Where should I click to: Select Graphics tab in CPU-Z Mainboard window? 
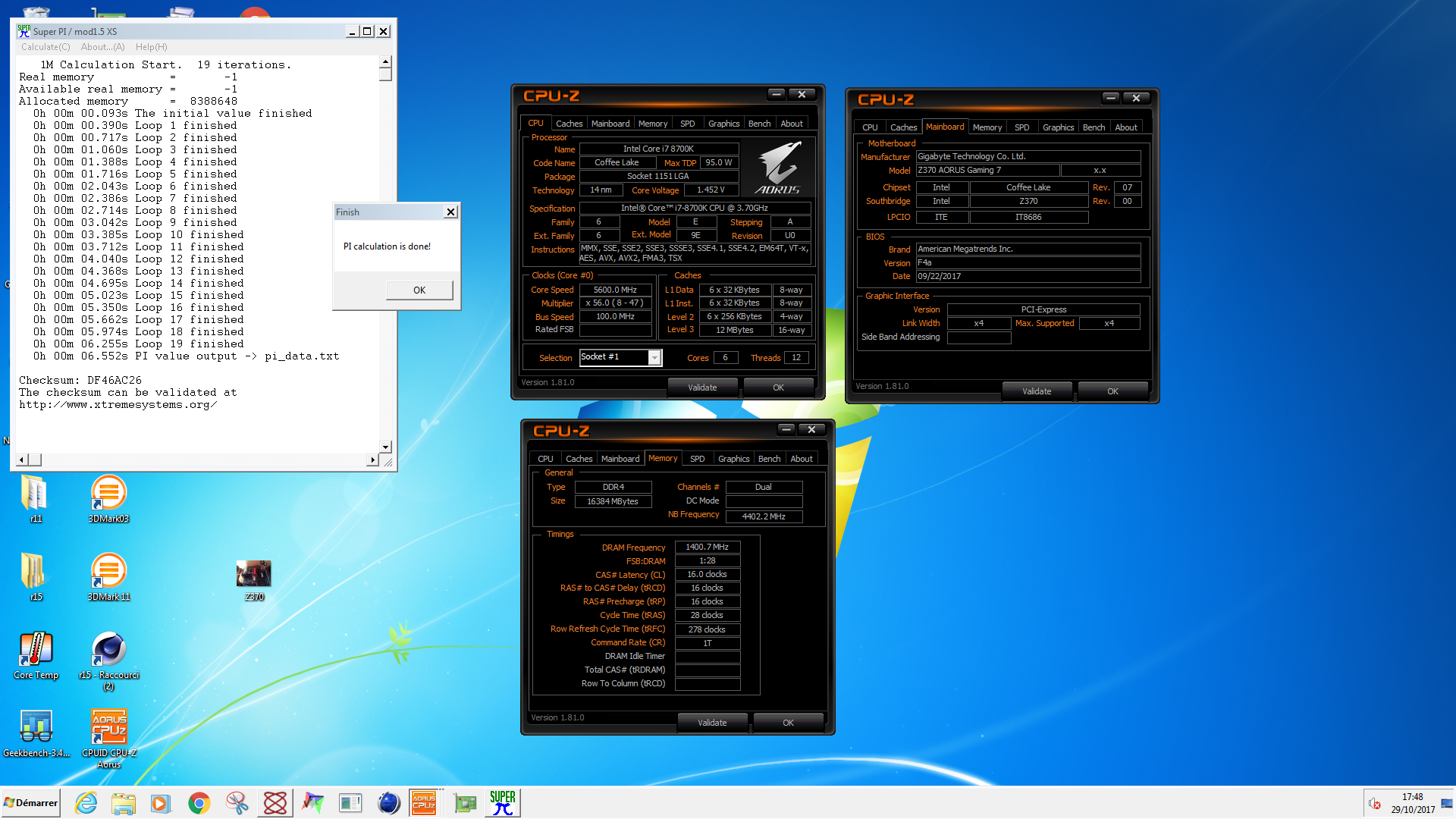point(1058,127)
